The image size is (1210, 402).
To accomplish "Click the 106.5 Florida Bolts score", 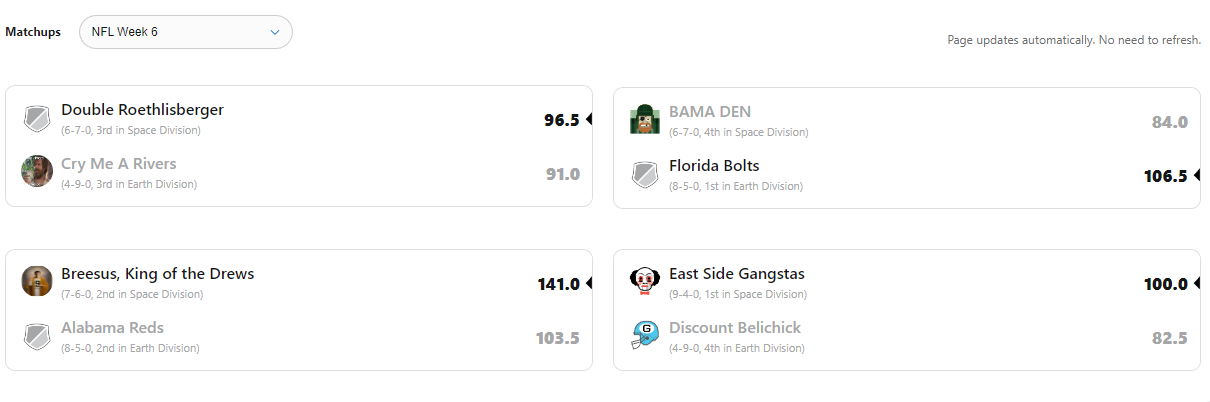I will pyautogui.click(x=1165, y=176).
